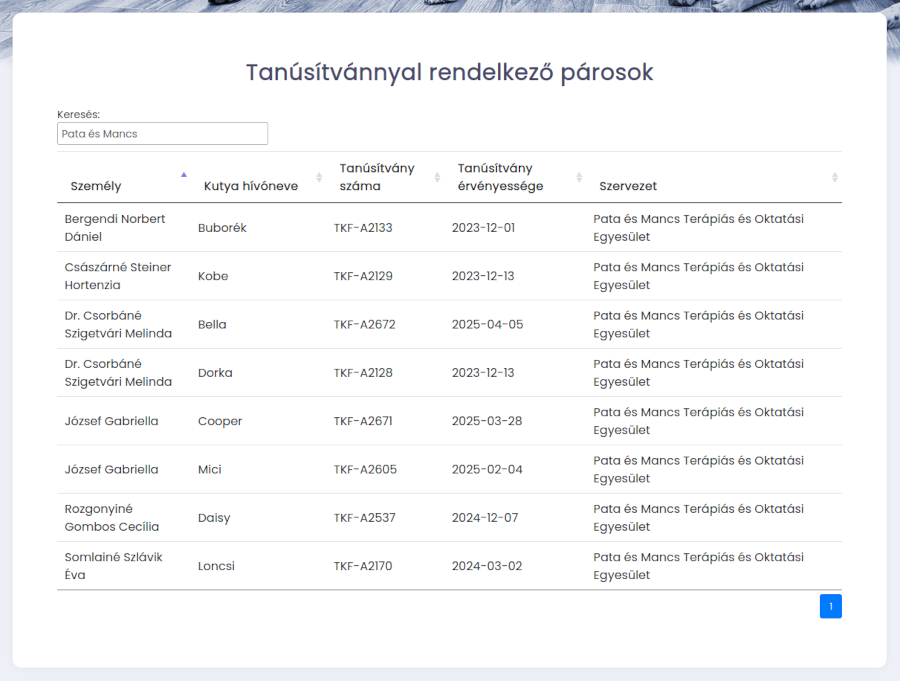Click dog name Loncsi

(216, 566)
